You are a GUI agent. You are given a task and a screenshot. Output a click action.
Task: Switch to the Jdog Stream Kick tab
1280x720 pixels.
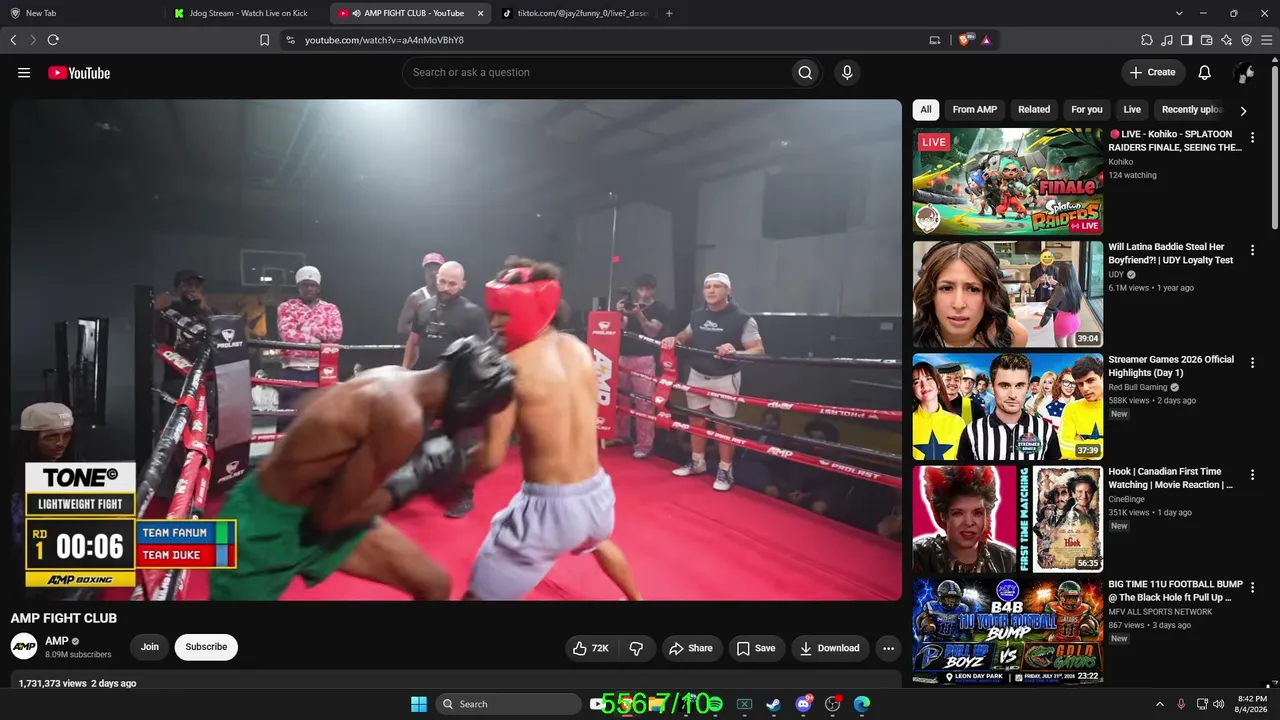(248, 13)
